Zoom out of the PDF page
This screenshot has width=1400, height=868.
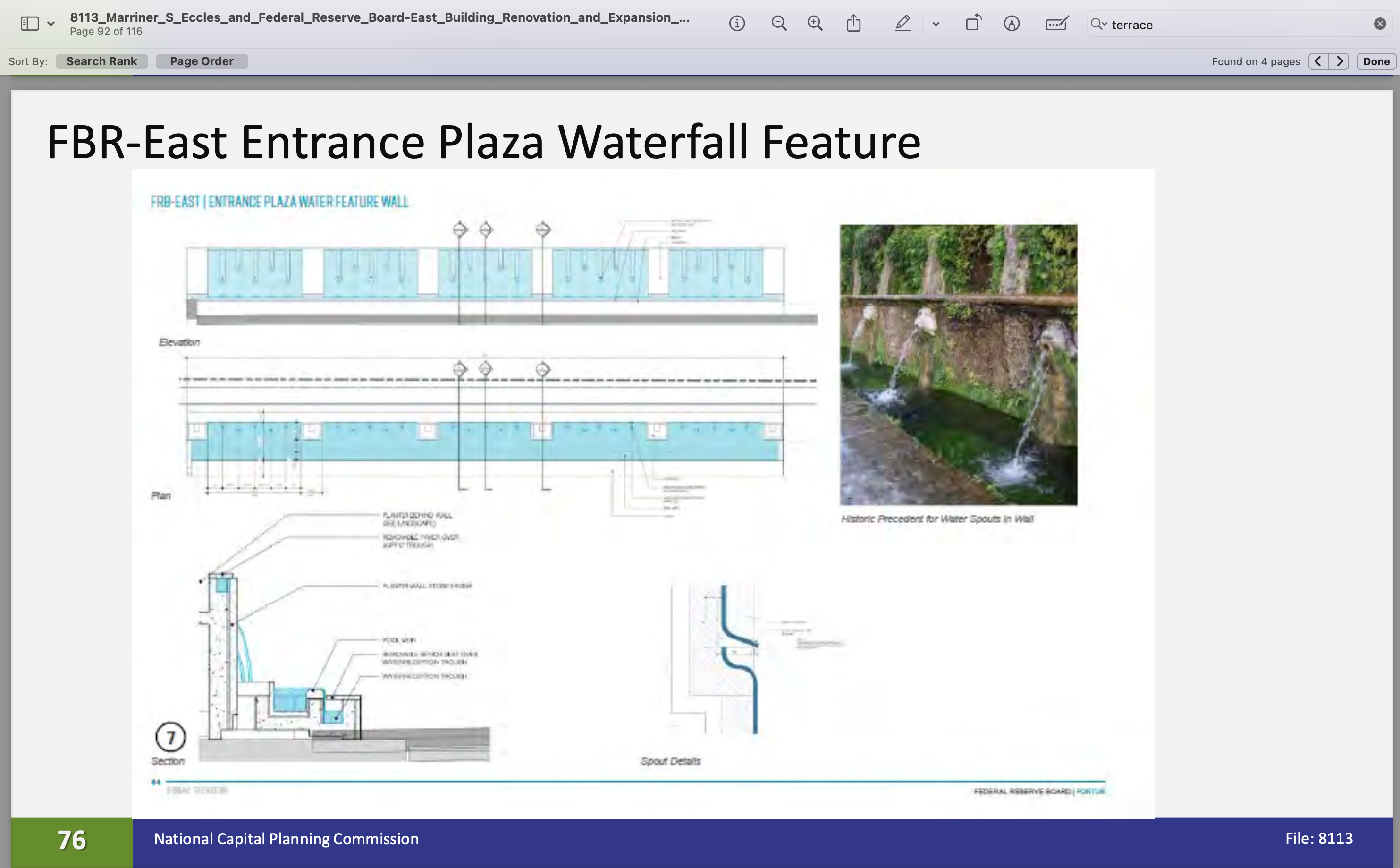pyautogui.click(x=779, y=24)
